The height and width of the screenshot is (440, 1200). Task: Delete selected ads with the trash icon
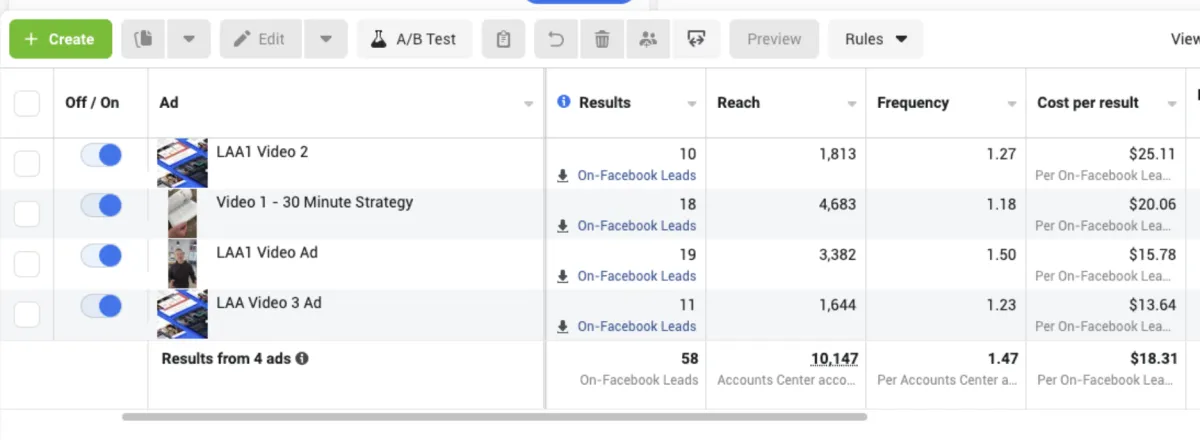click(x=602, y=39)
